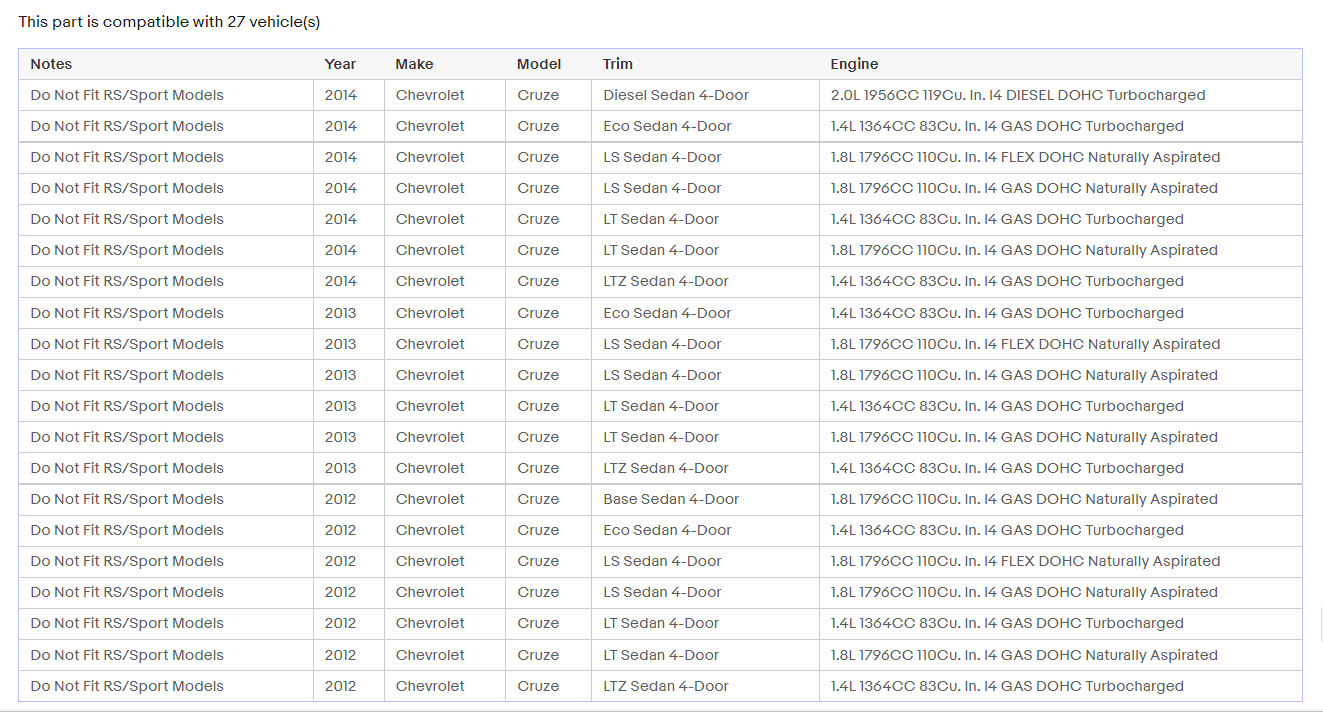
Task: Click Chevrolet in the Base Sedan row
Action: tap(430, 499)
